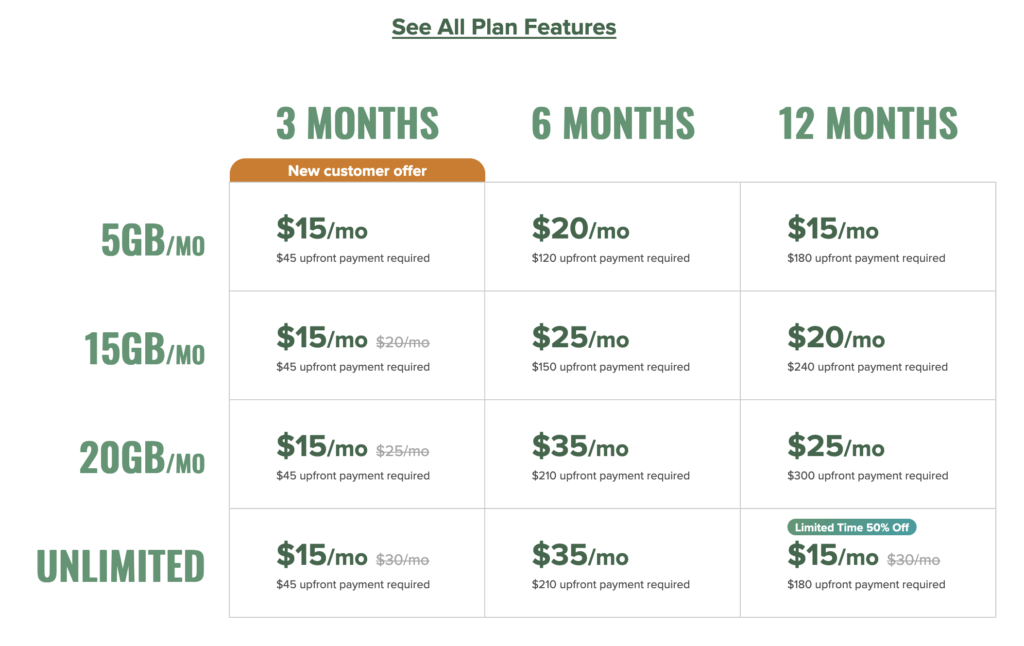Click the 12 MONTHS column header
The height and width of the screenshot is (646, 1024).
[x=868, y=123]
